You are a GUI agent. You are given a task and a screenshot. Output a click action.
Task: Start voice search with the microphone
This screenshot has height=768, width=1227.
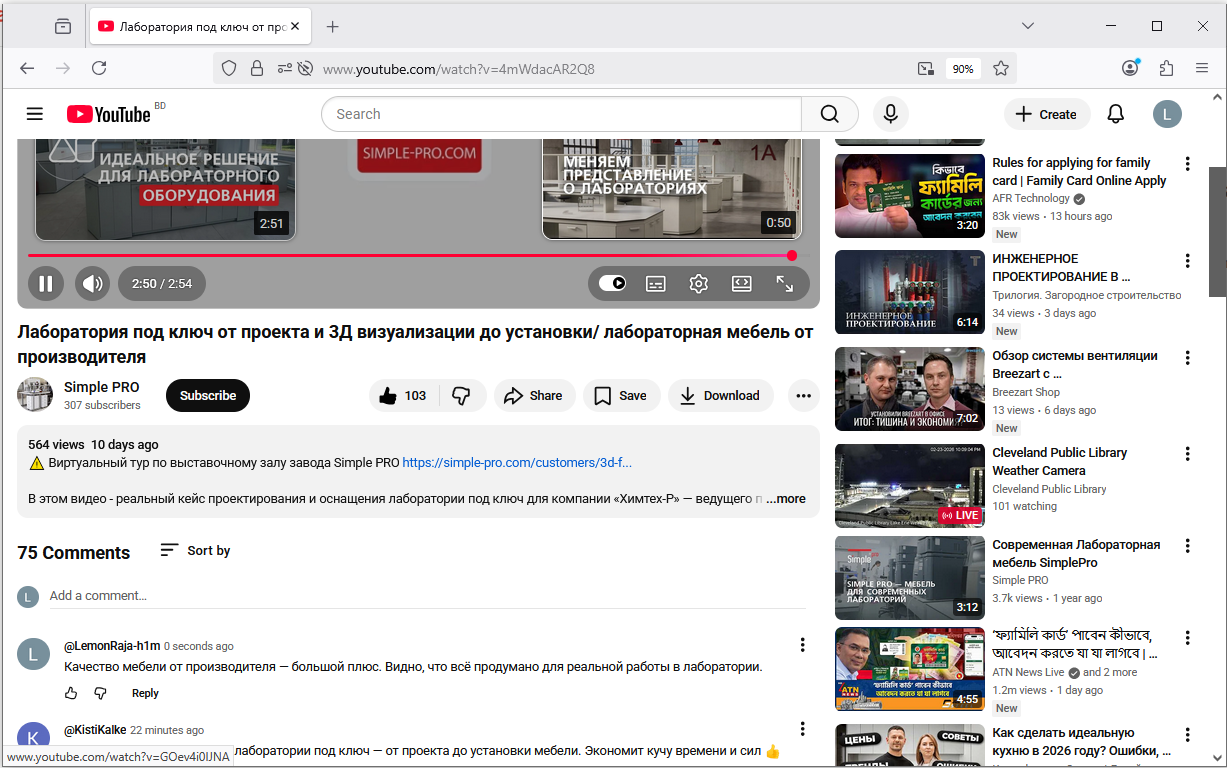(x=890, y=114)
